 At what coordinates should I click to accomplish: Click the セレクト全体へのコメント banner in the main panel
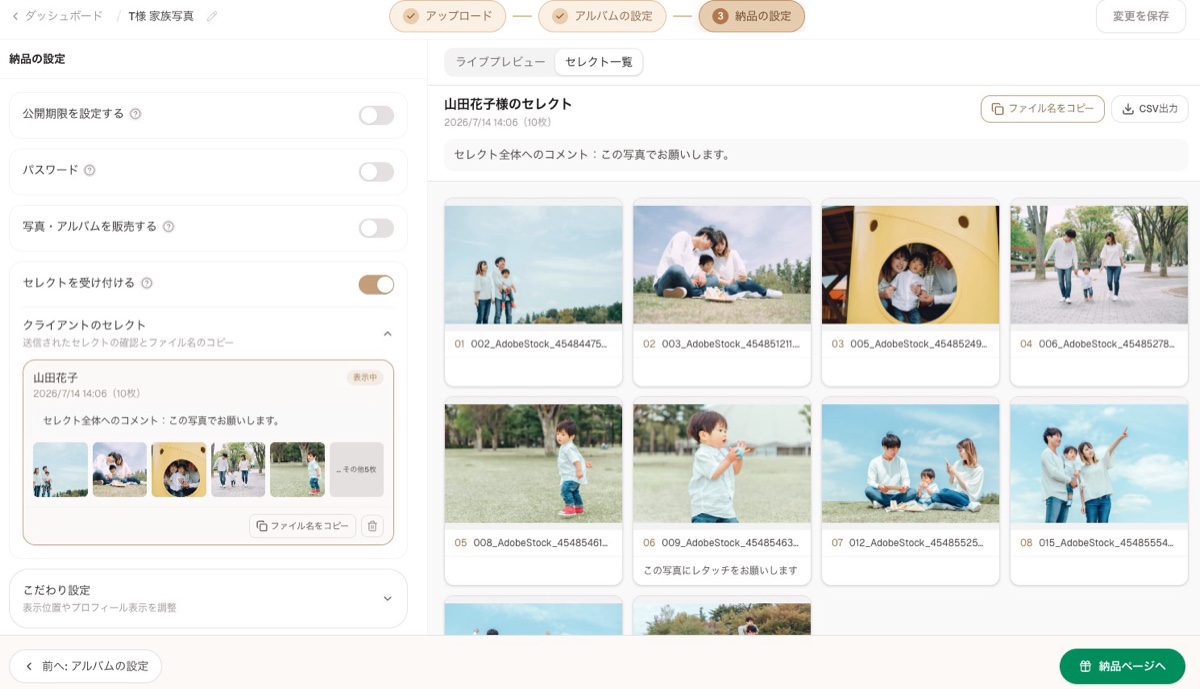click(816, 155)
